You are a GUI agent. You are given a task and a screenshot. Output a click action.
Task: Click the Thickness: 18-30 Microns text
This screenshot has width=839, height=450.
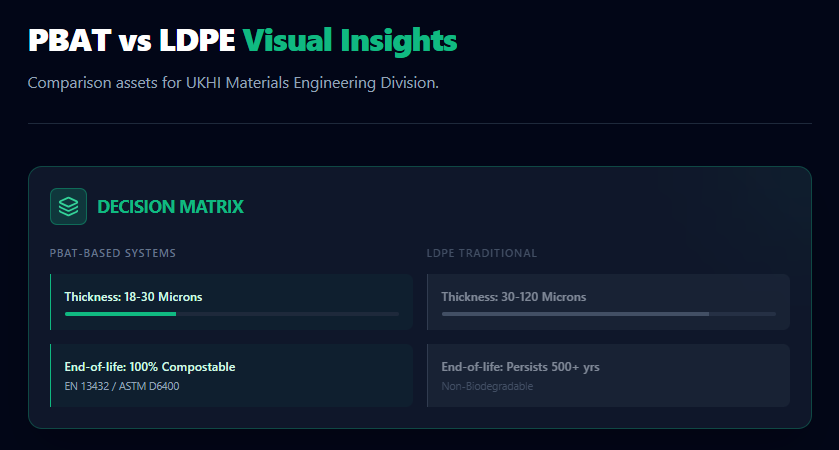coord(133,297)
